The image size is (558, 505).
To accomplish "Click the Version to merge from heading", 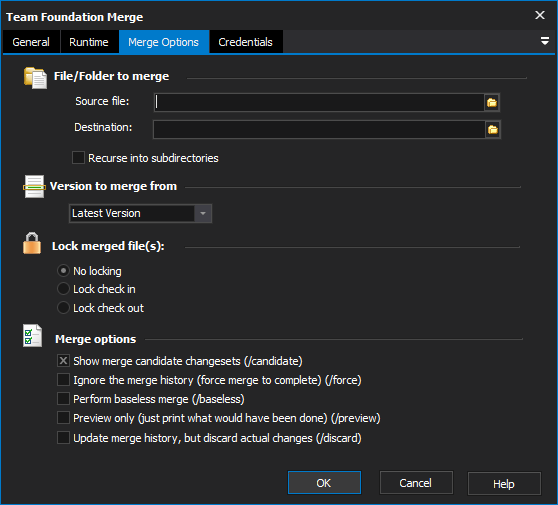I will click(113, 186).
